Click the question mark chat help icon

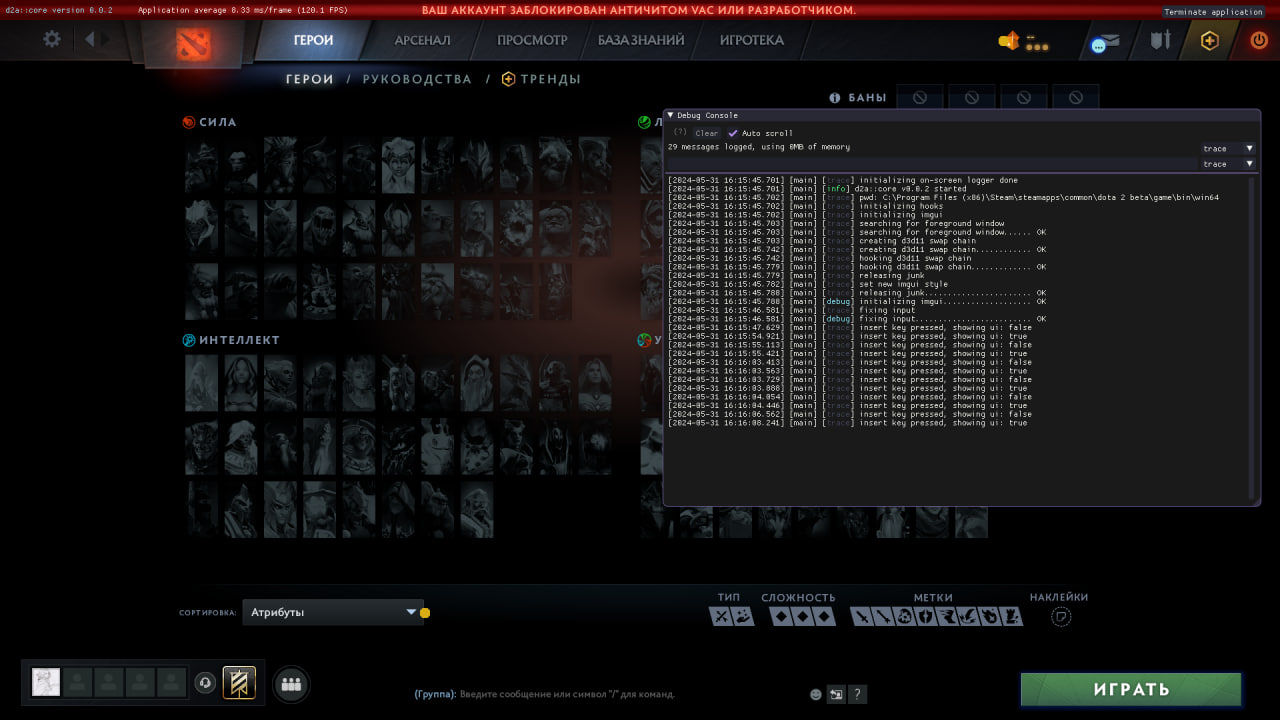pos(858,694)
